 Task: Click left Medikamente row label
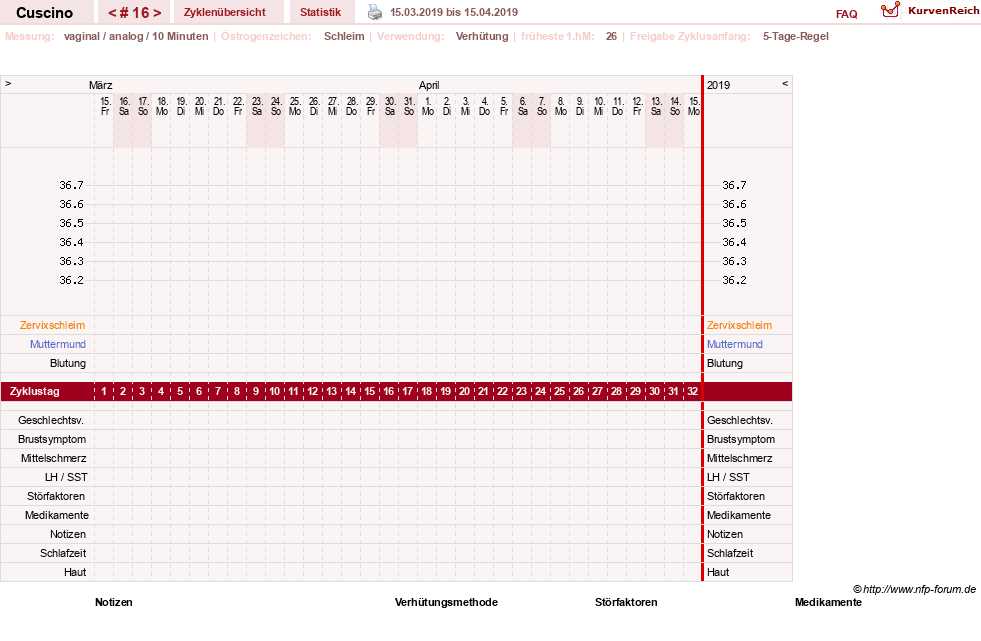(x=57, y=515)
